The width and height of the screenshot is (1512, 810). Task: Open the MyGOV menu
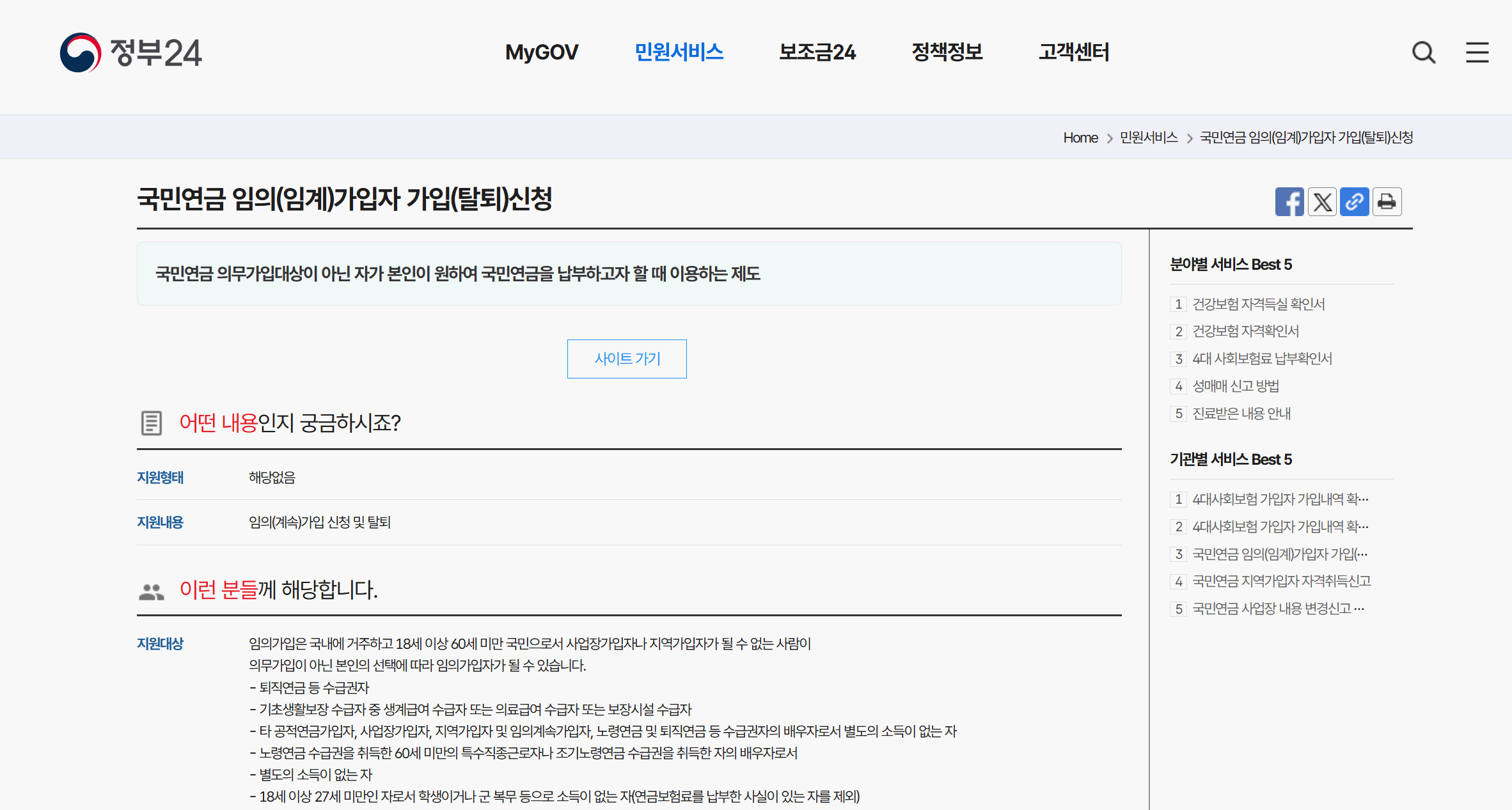pos(541,52)
